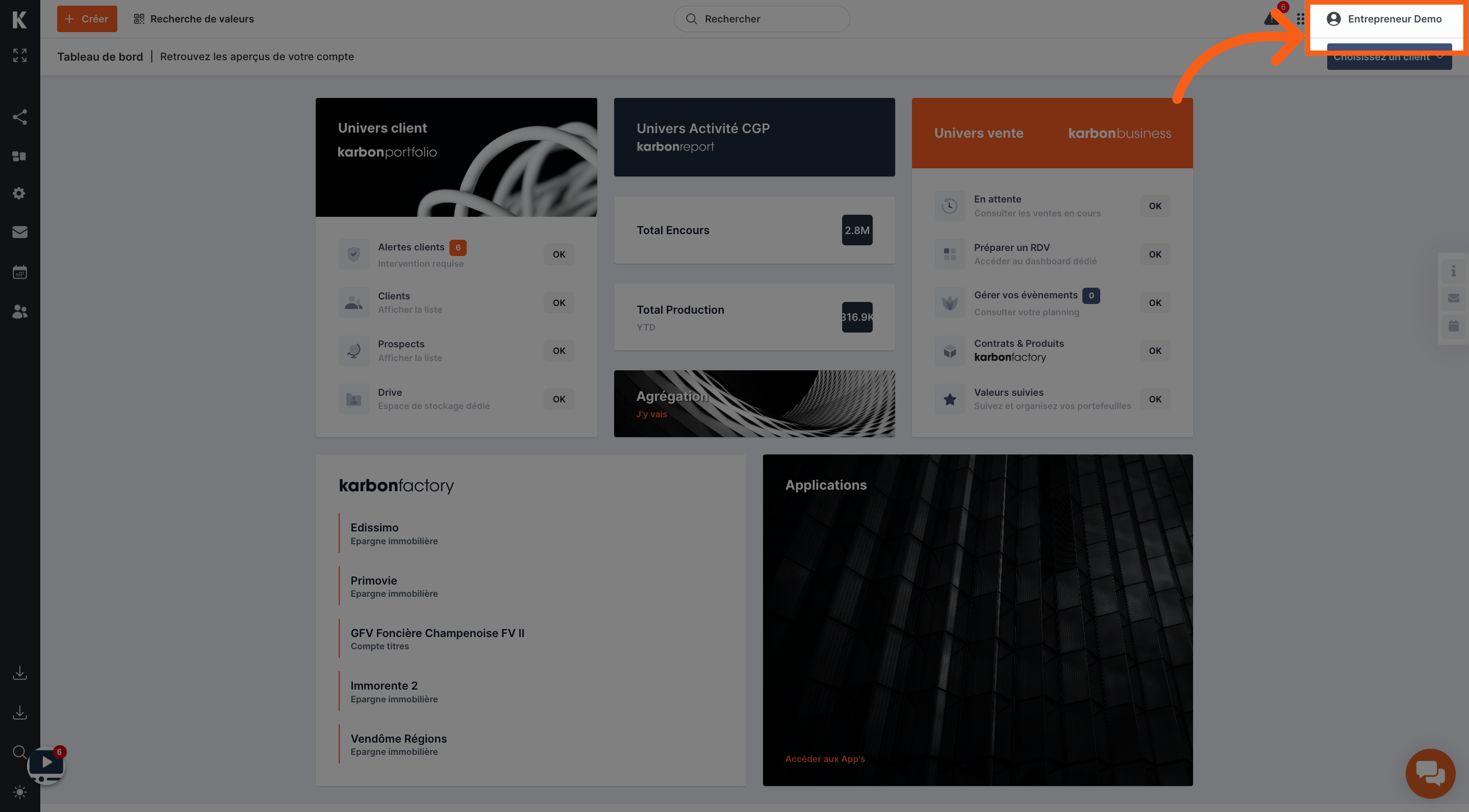Open the chat support bubble
The image size is (1469, 812).
point(1430,773)
